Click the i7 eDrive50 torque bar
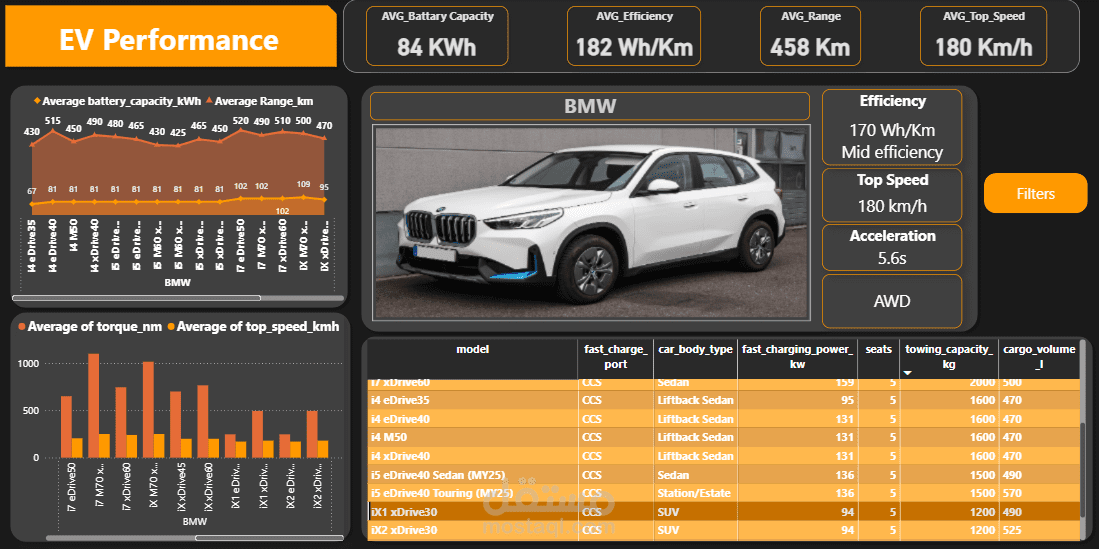The height and width of the screenshot is (549, 1099). (x=66, y=427)
